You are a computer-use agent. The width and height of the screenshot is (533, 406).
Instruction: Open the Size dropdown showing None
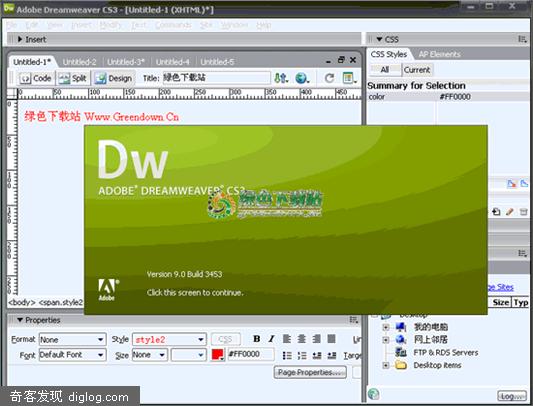149,355
